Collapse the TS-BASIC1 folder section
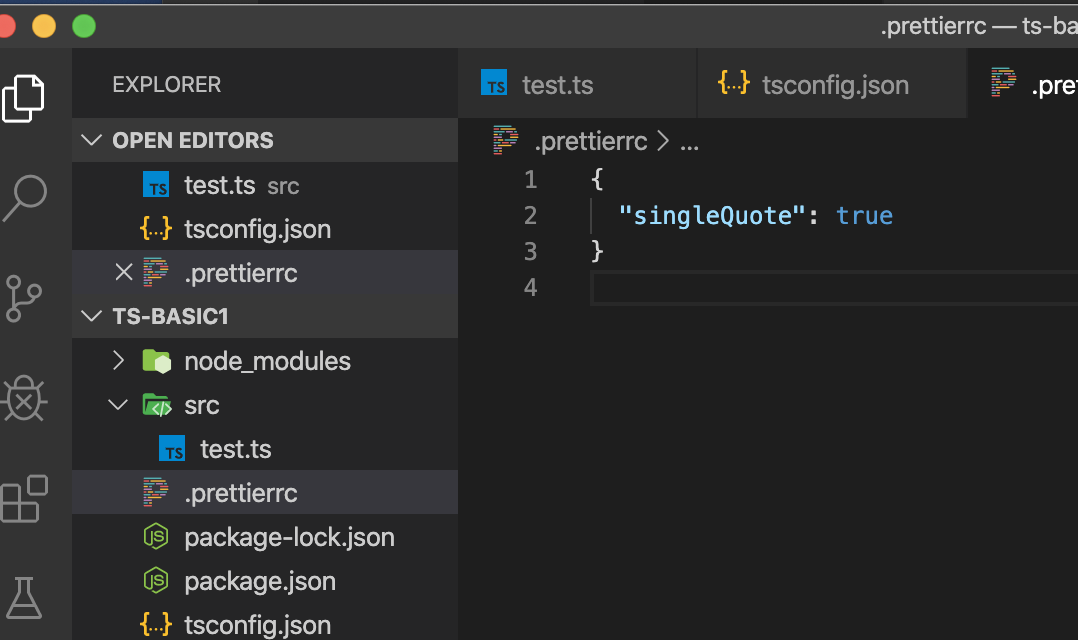This screenshot has width=1078, height=640. coord(93,316)
